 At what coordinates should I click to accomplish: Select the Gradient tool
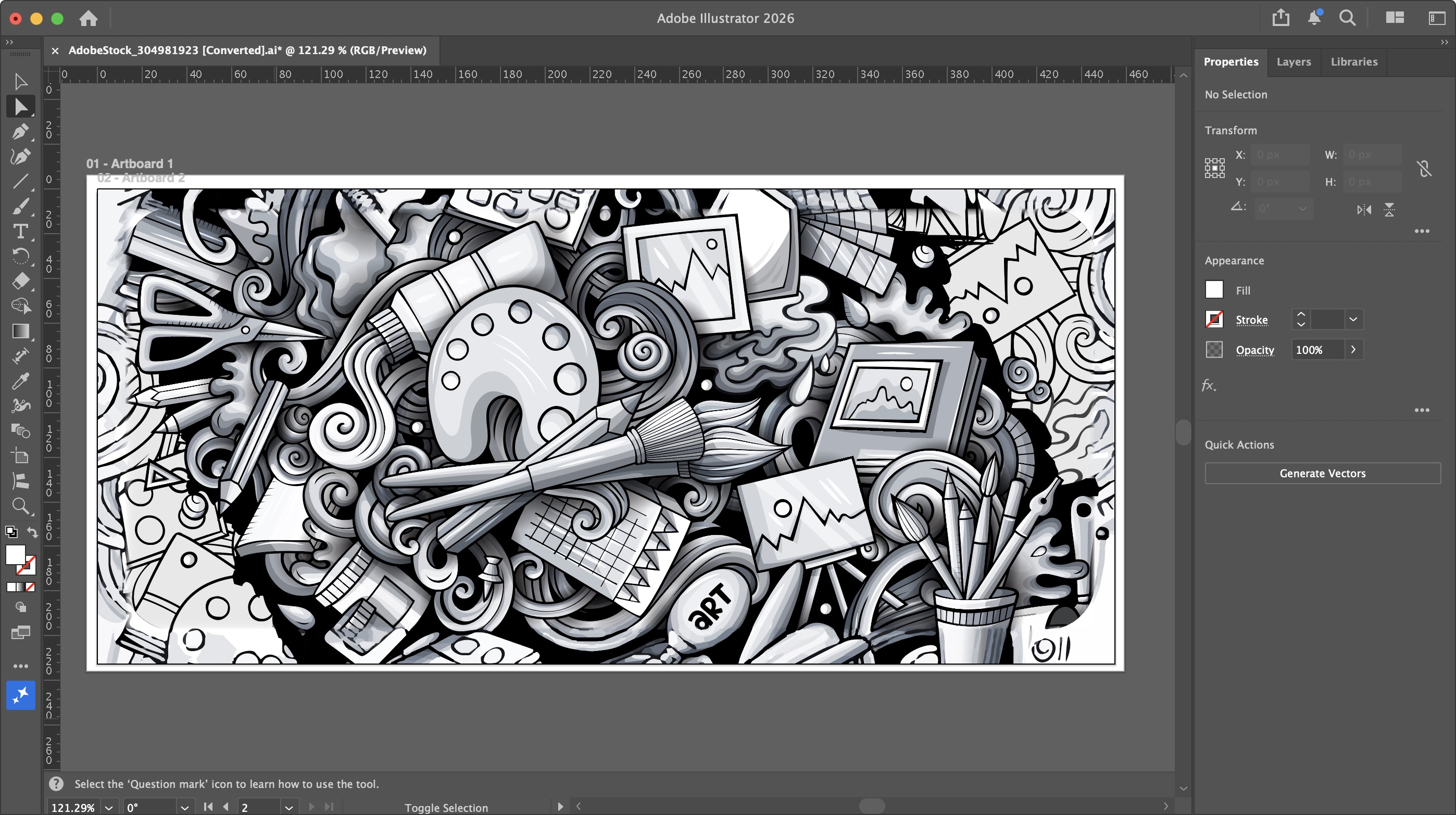tap(21, 332)
